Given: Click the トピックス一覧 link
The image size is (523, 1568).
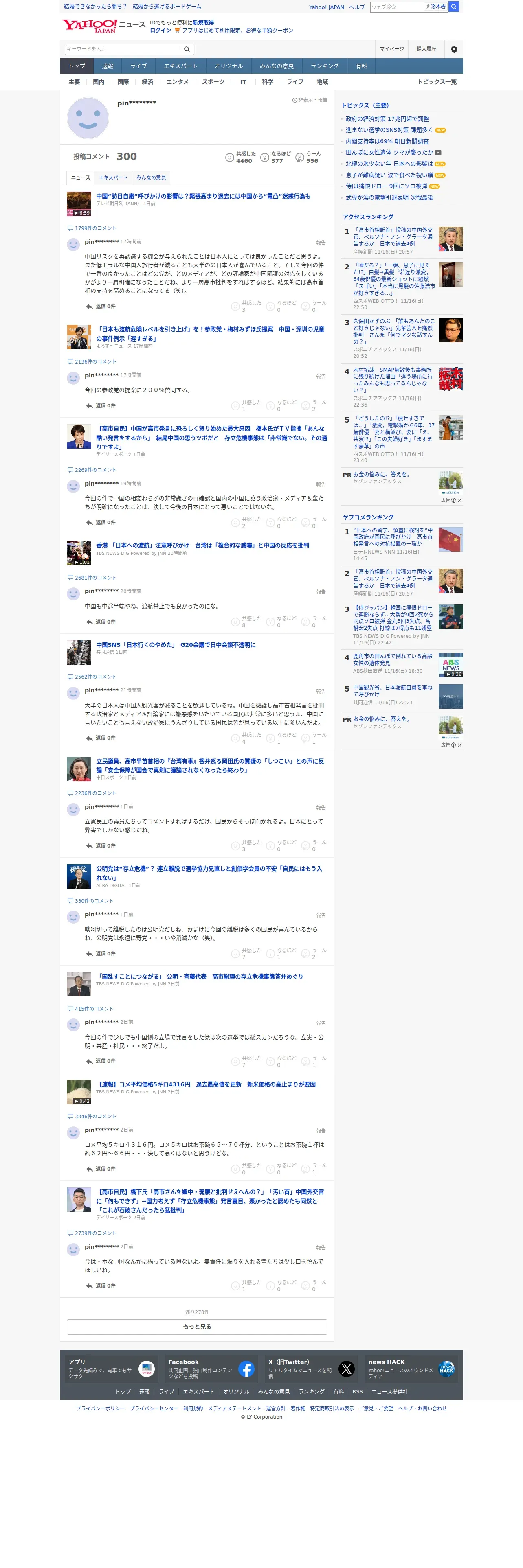Looking at the screenshot, I should 437,82.
